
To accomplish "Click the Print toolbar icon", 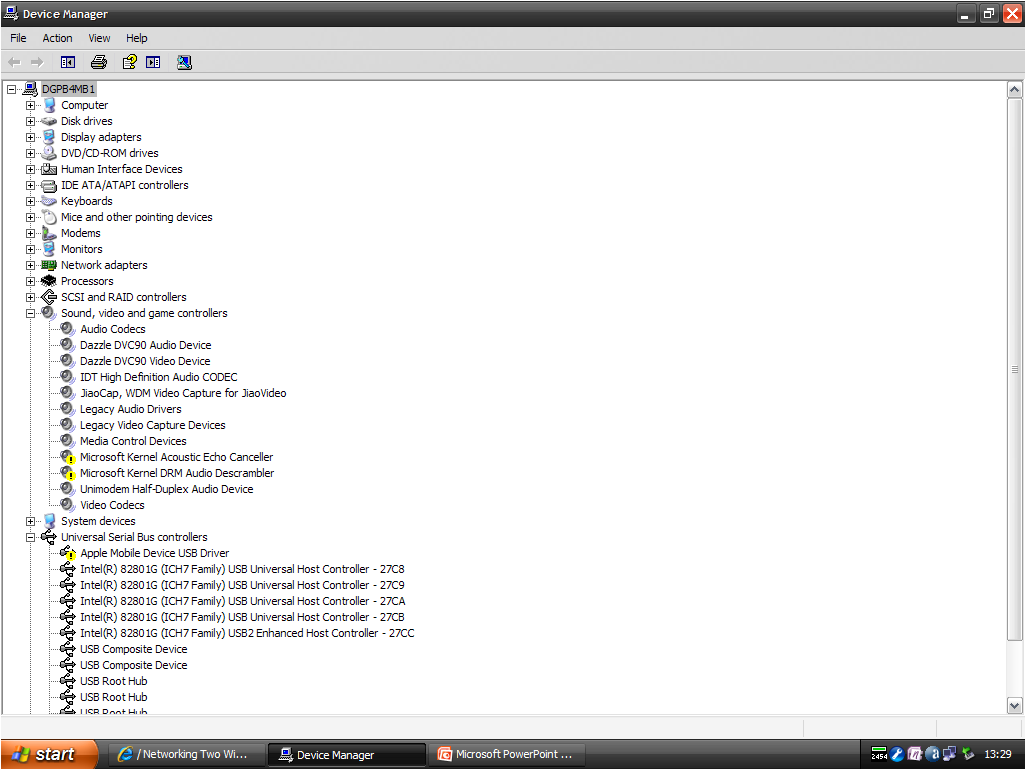I will (x=99, y=62).
